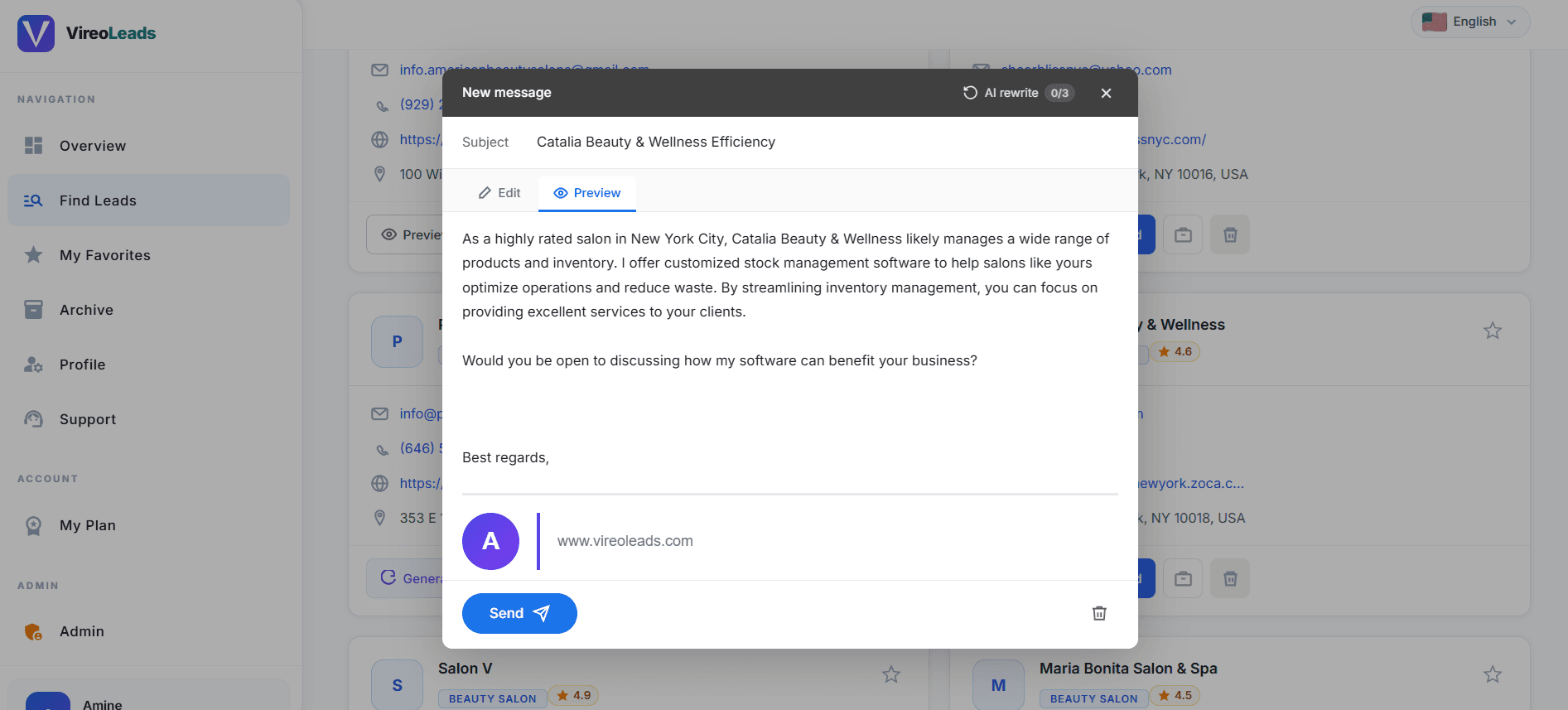Click the 4.6 rating badge
This screenshot has height=710, width=1568.
[1175, 352]
